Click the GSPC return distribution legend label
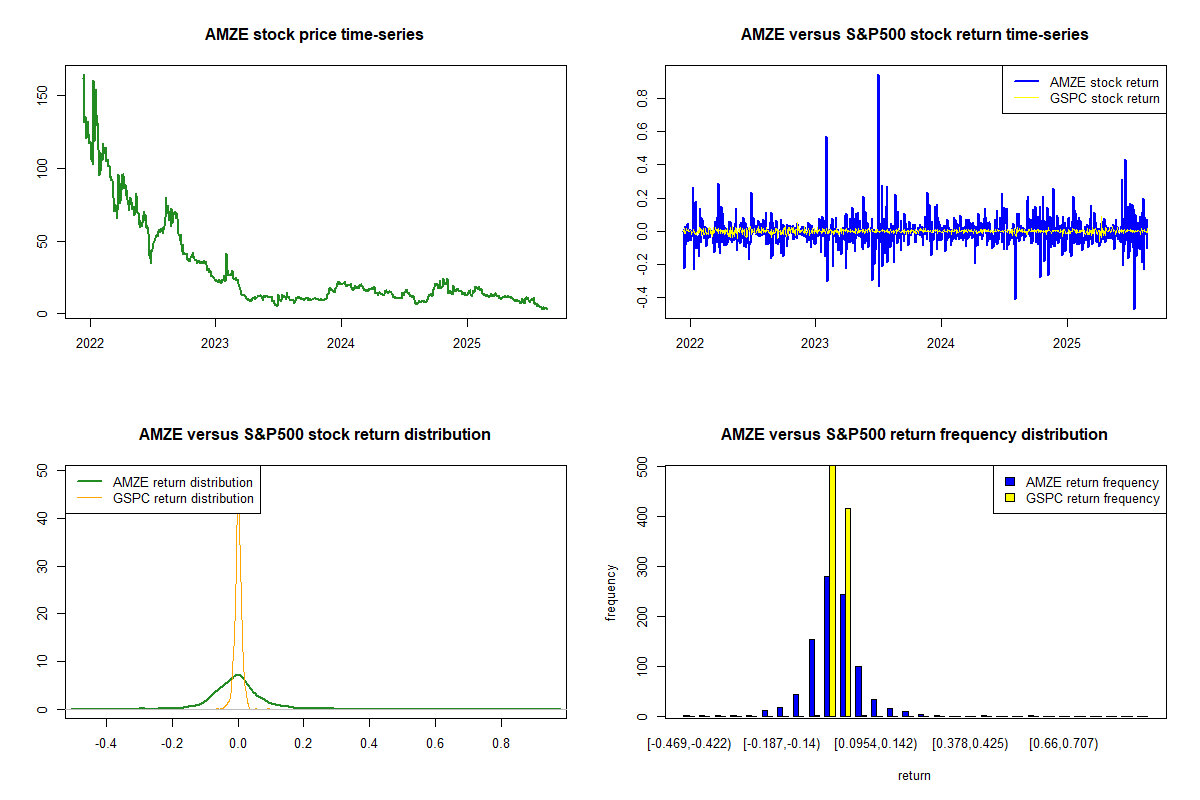The height and width of the screenshot is (800, 1200). point(182,498)
